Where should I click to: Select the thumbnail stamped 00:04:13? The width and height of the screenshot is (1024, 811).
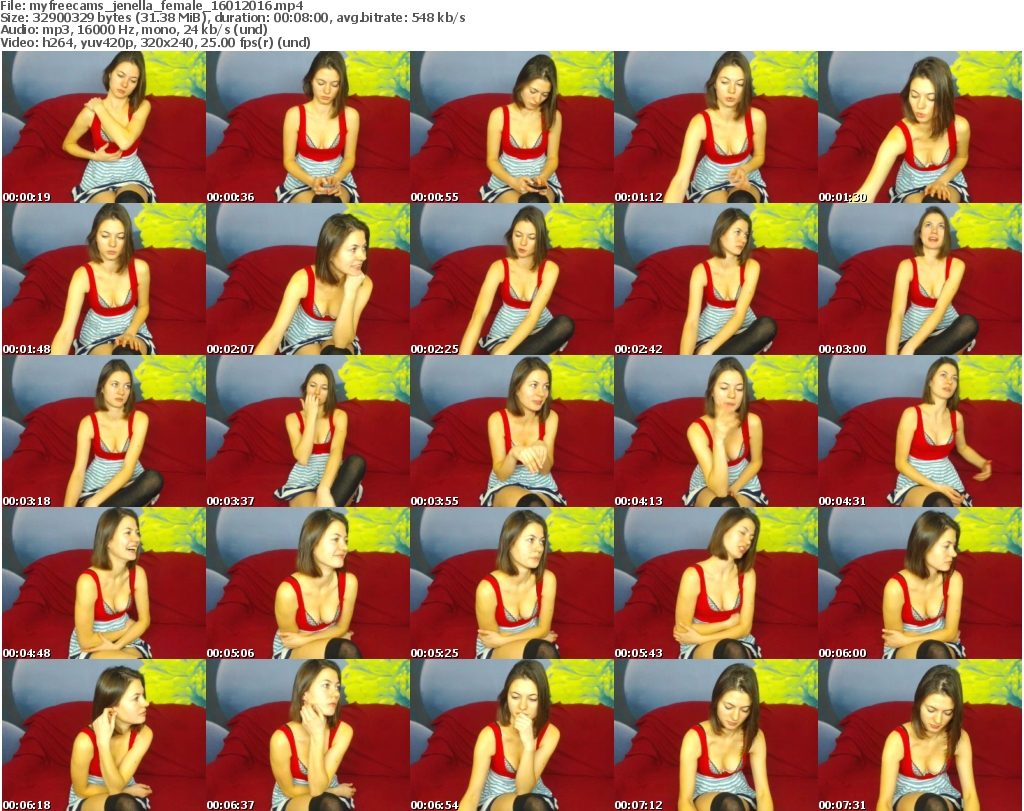click(x=716, y=432)
